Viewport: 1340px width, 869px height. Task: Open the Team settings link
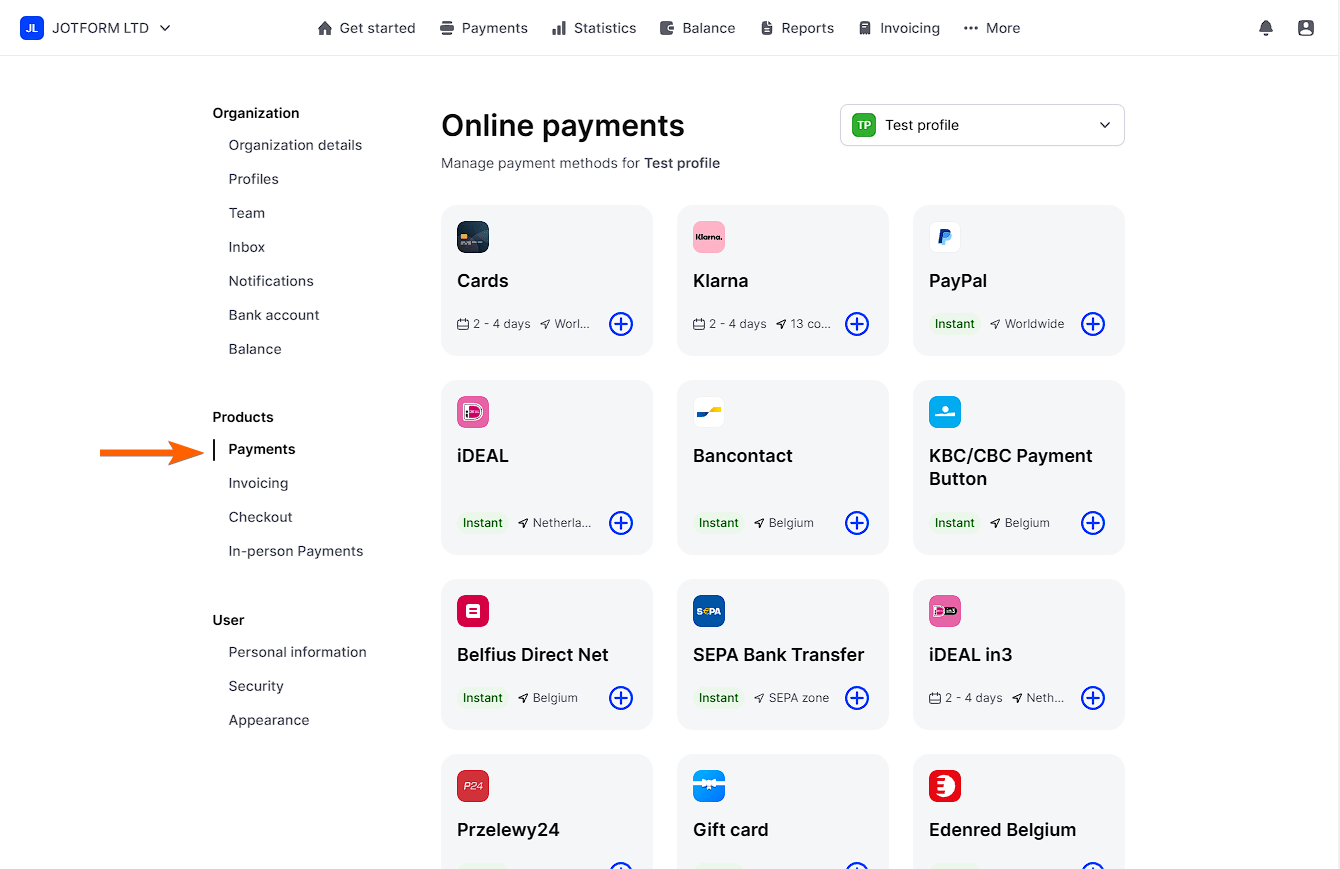(246, 213)
